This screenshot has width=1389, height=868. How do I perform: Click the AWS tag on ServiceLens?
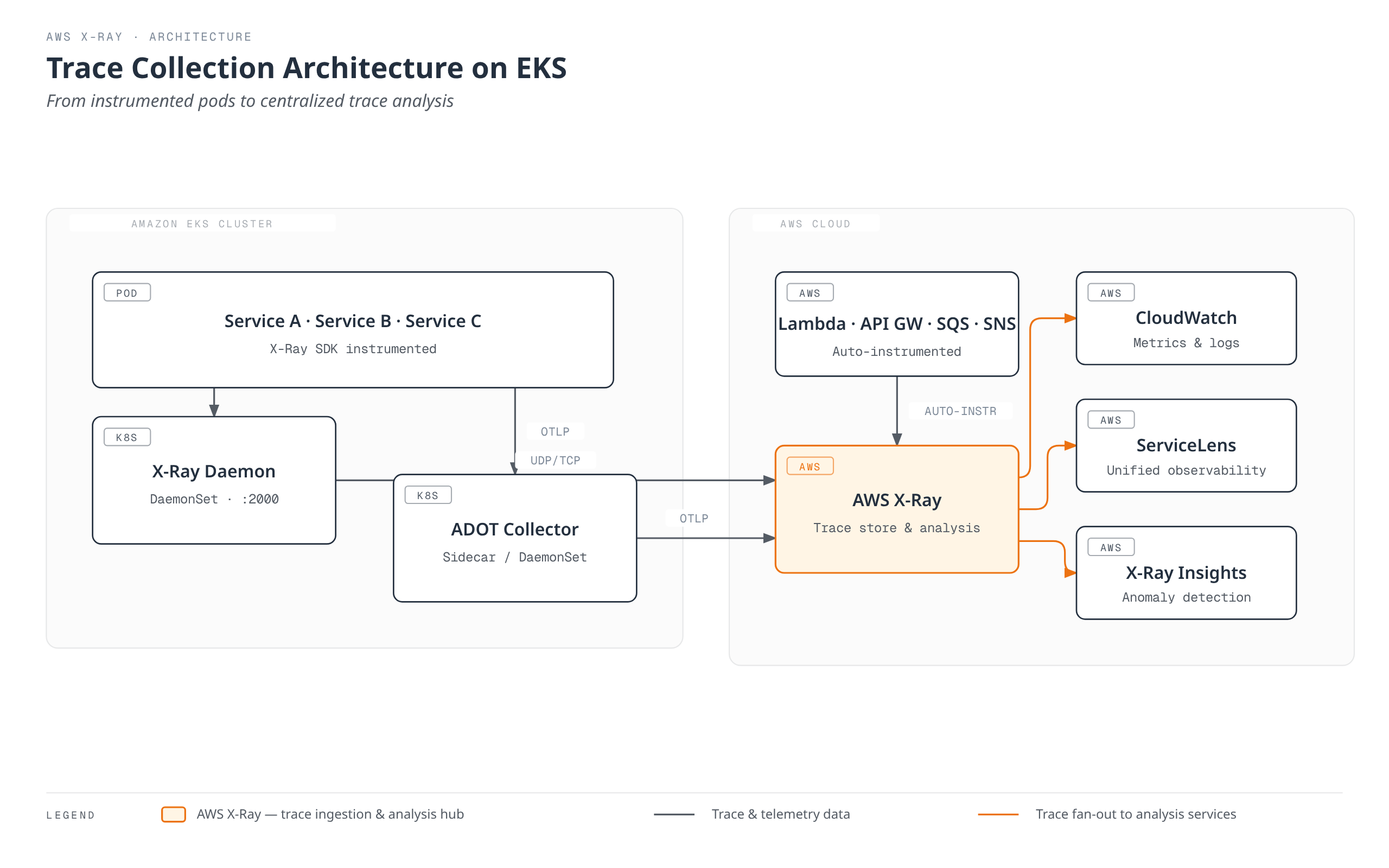tap(1111, 420)
